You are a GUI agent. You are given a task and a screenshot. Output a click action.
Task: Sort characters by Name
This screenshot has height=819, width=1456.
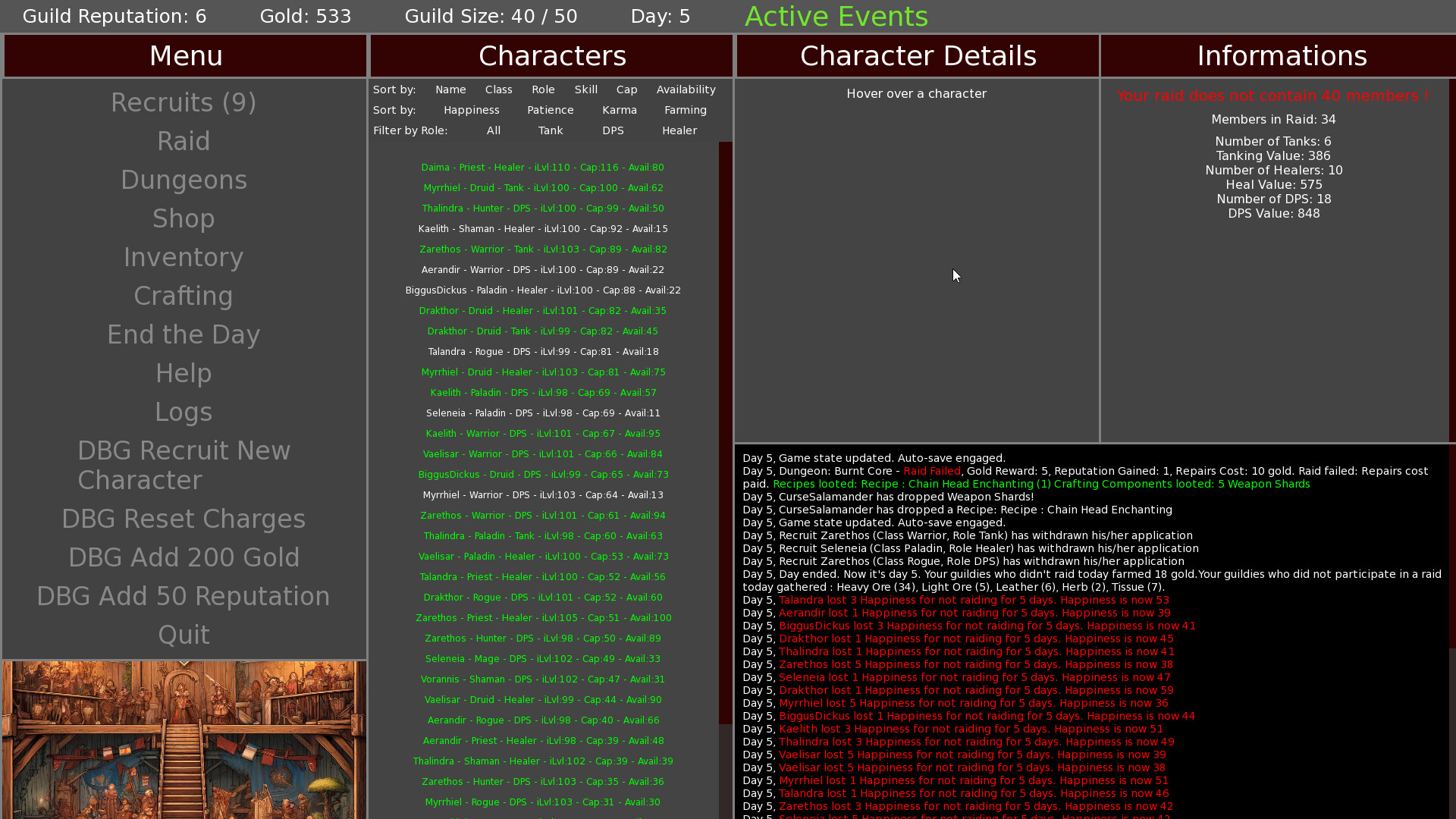tap(450, 89)
